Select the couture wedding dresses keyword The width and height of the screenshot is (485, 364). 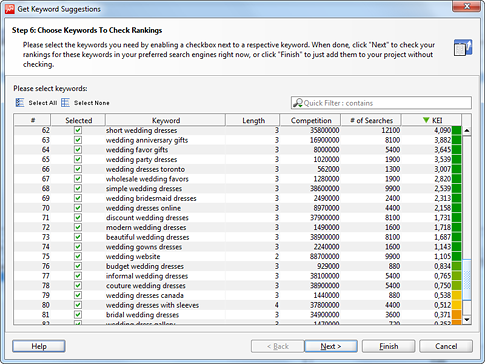(146, 285)
